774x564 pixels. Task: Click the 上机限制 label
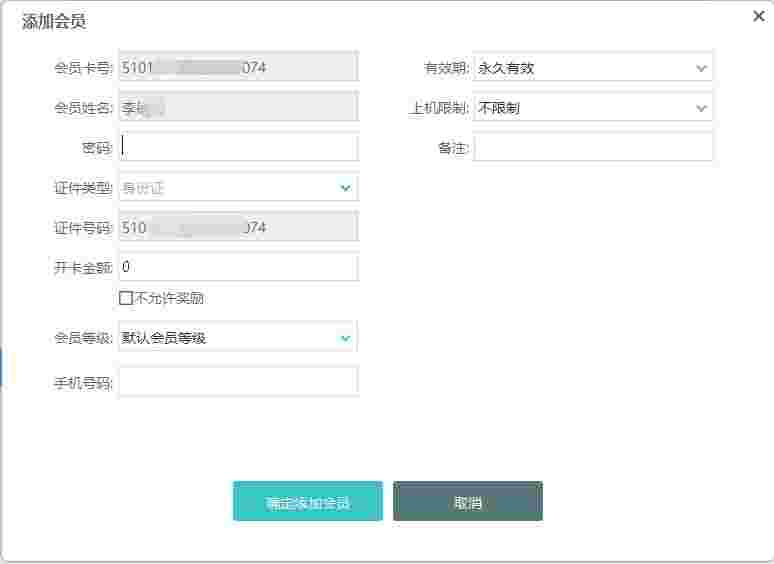click(x=438, y=108)
